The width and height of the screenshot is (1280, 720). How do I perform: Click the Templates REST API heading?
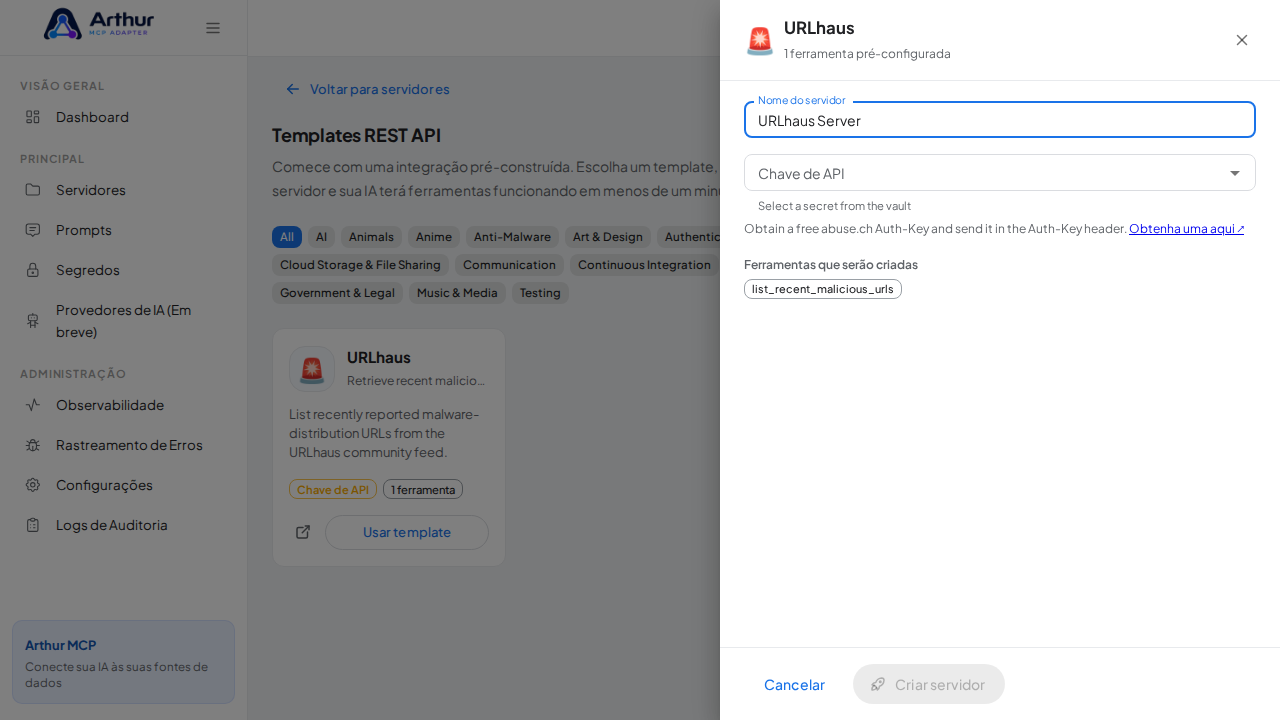pyautogui.click(x=356, y=135)
